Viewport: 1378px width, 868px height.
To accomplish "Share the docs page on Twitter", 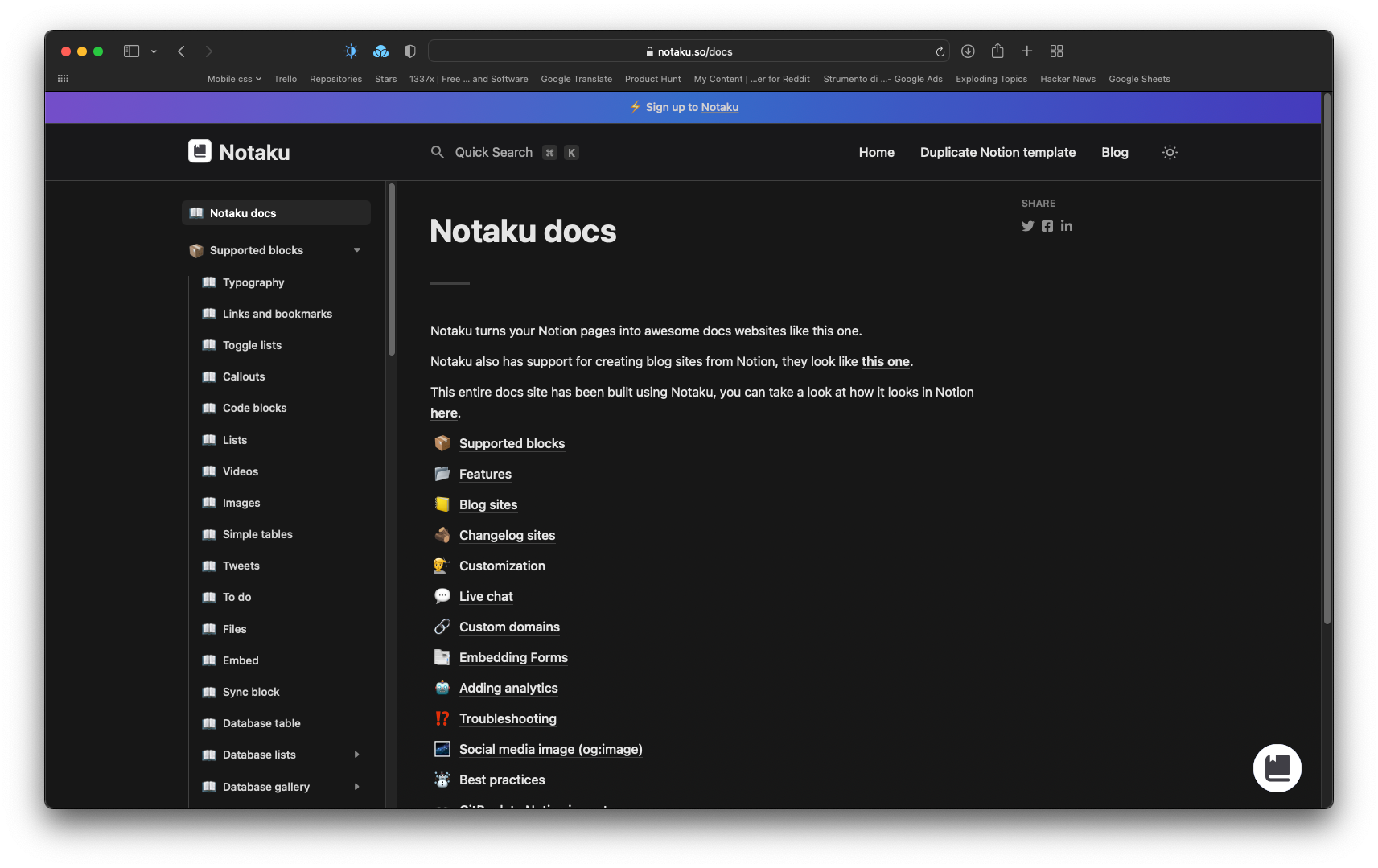I will click(1027, 226).
